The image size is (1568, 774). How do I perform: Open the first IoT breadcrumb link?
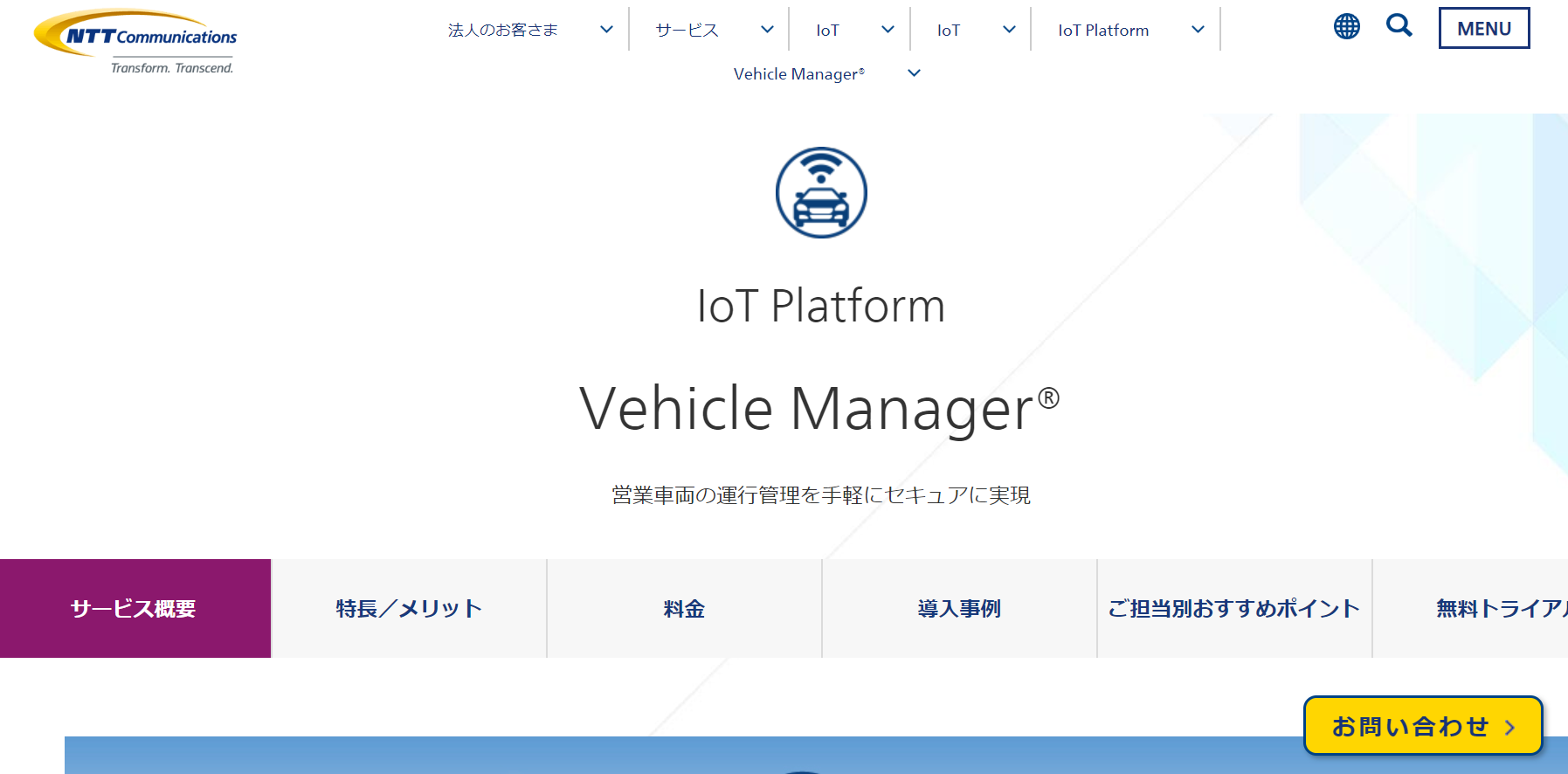click(827, 31)
